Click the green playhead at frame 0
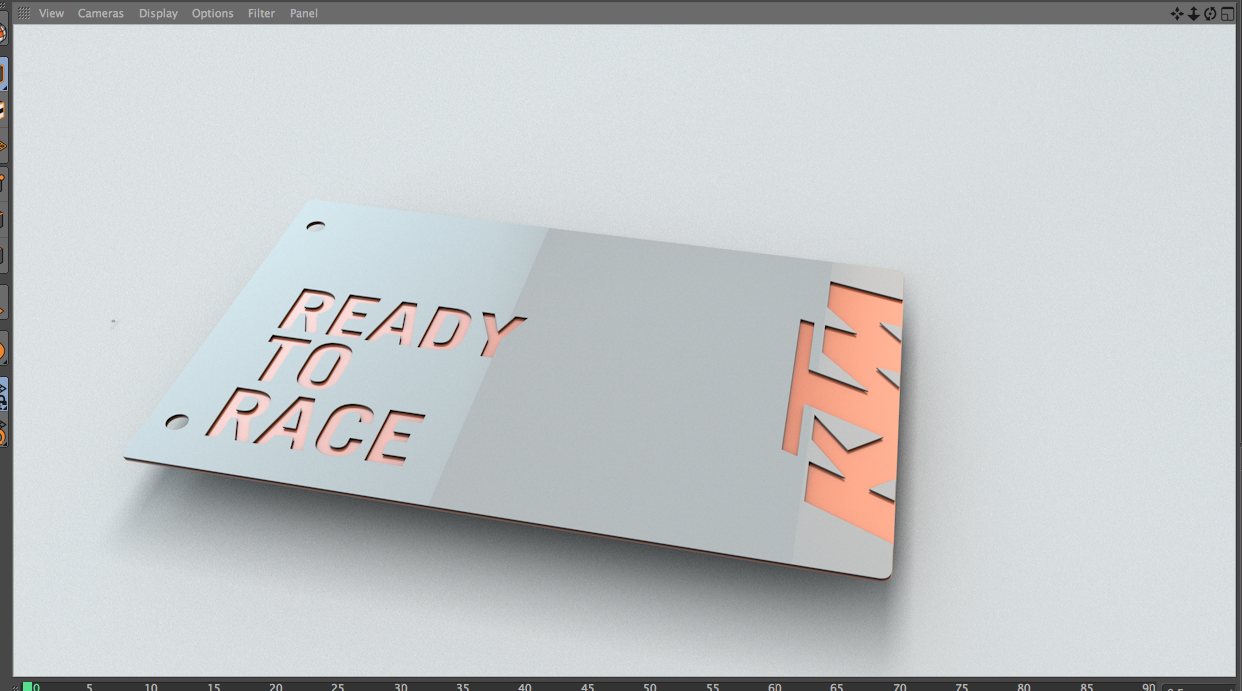1242x691 pixels. (x=28, y=686)
